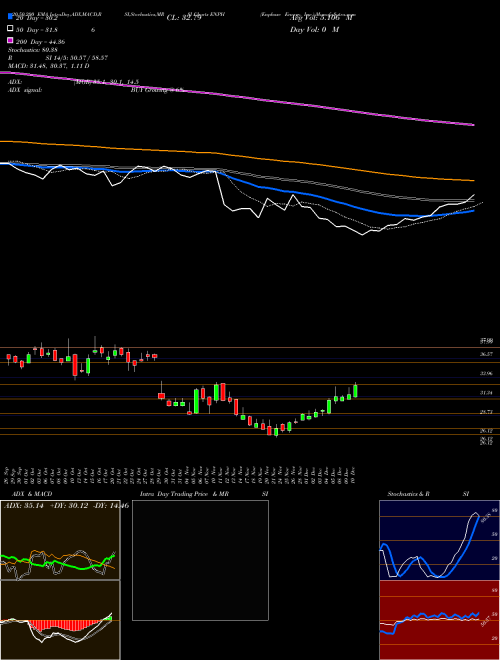Select the '200 Day = 44.36' label
Screen dimensions: 500x660
(40, 42)
